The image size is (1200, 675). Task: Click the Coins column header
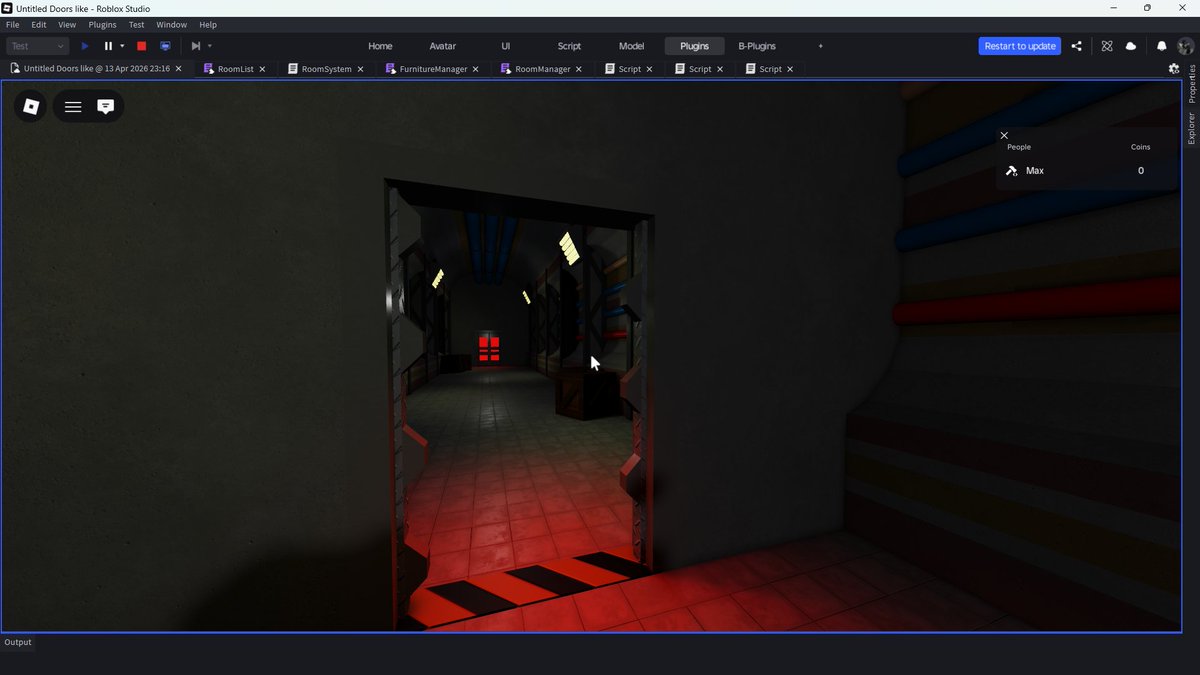(x=1140, y=147)
